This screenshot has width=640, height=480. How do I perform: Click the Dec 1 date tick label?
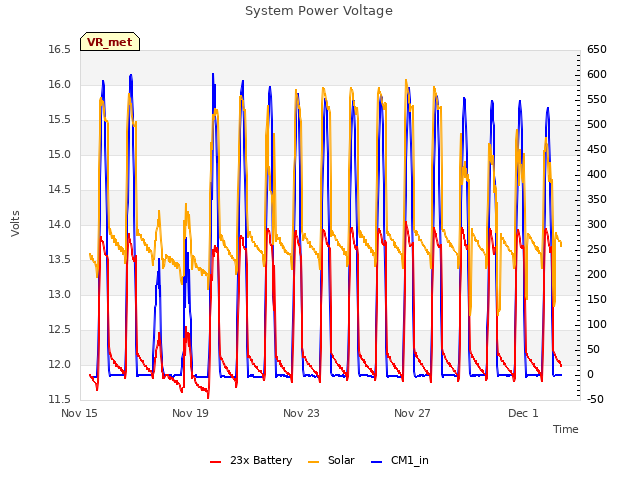click(x=523, y=413)
